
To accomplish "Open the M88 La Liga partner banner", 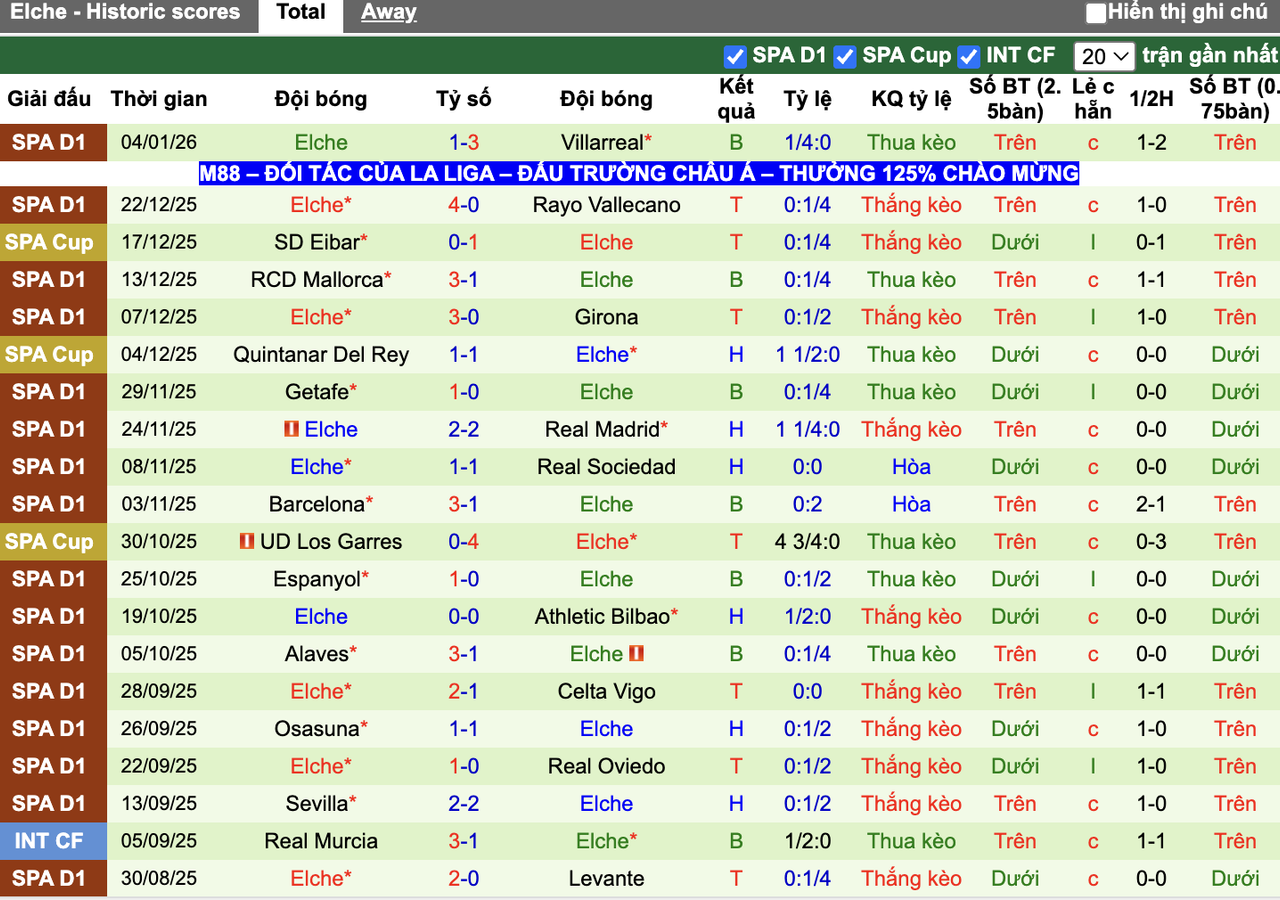I will [x=639, y=174].
